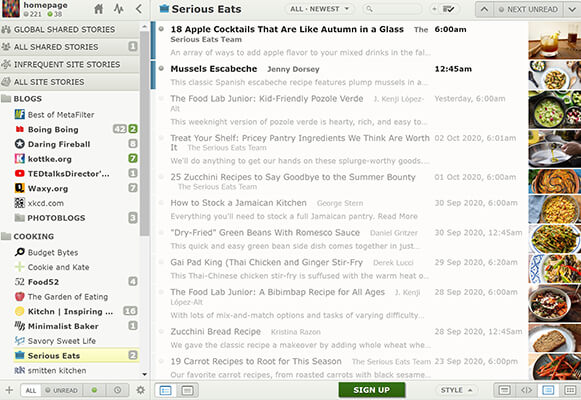Go to next story with down arrow
This screenshot has width=581, height=400.
click(572, 9)
